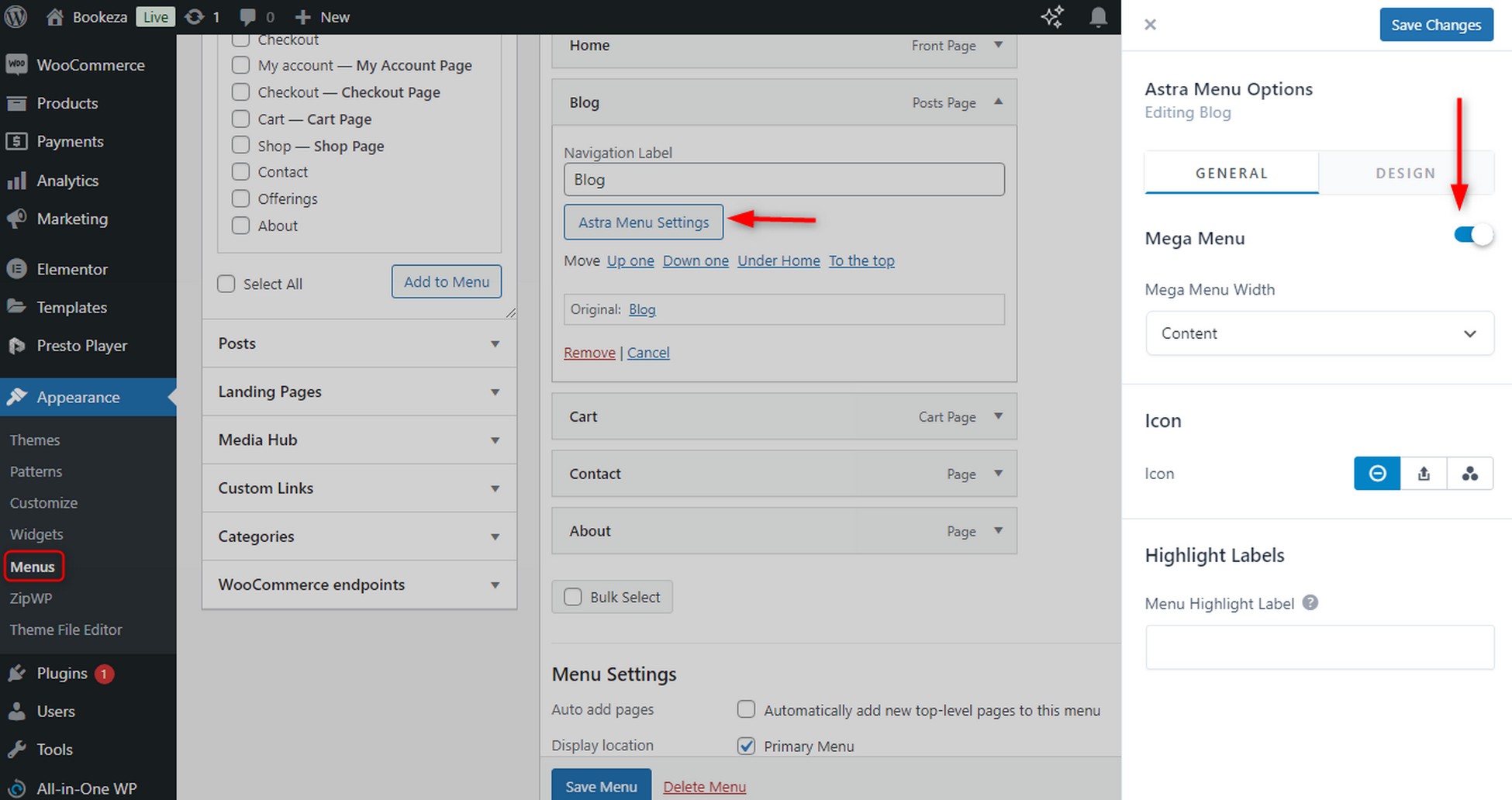The height and width of the screenshot is (800, 1512).
Task: Check the Shop — Shop Page box
Action: 241,146
